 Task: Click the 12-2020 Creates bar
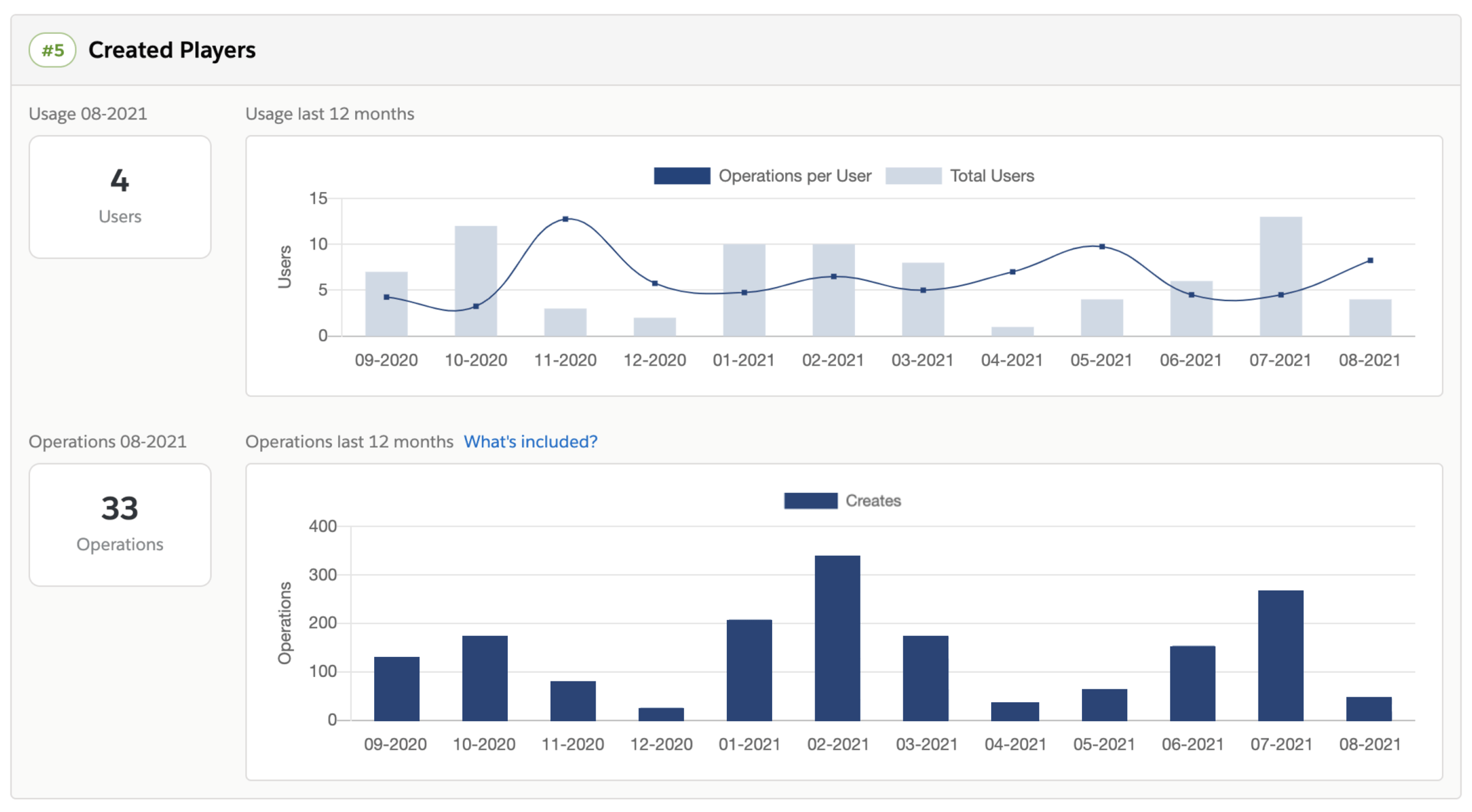click(661, 714)
